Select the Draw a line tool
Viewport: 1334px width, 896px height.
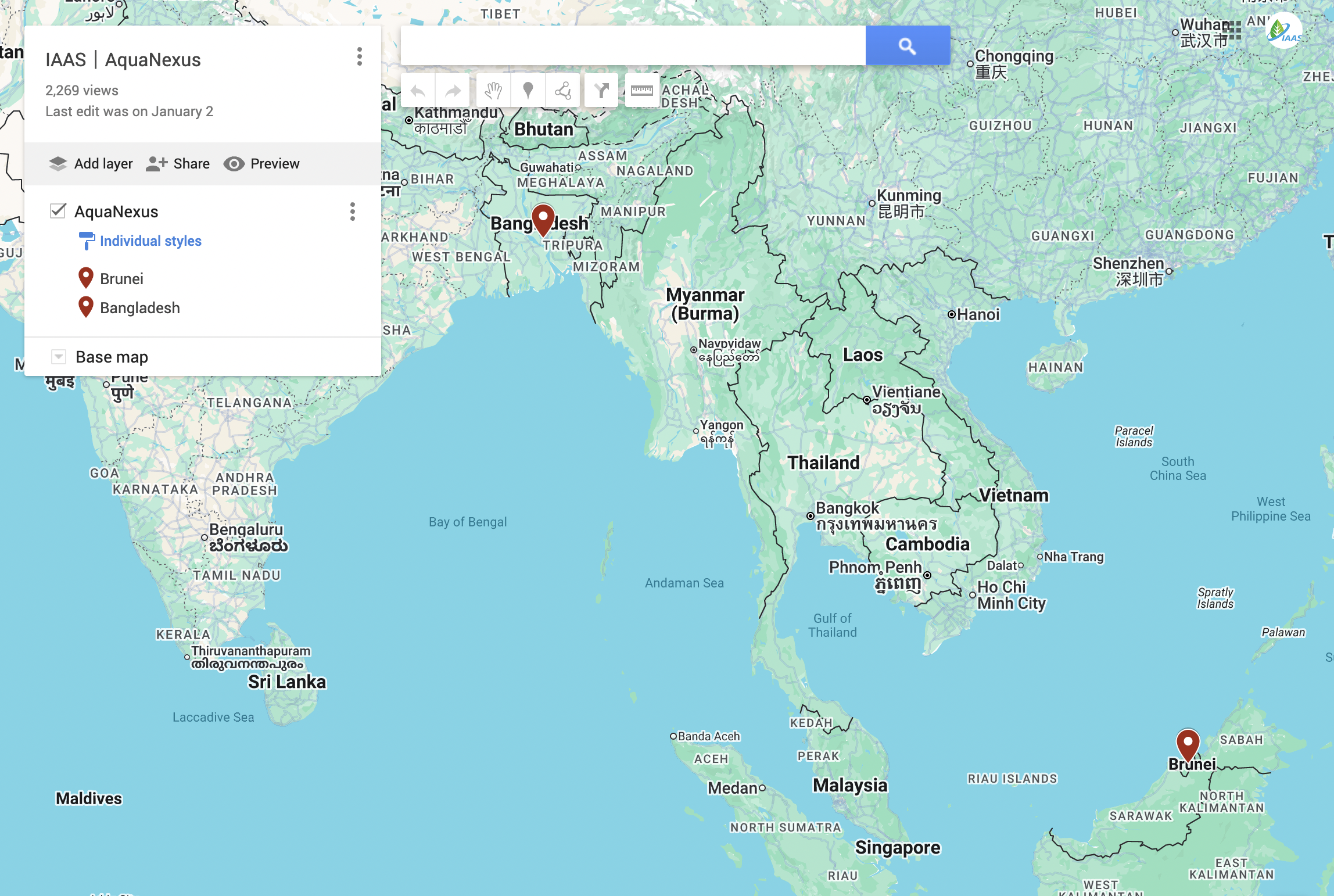click(562, 90)
